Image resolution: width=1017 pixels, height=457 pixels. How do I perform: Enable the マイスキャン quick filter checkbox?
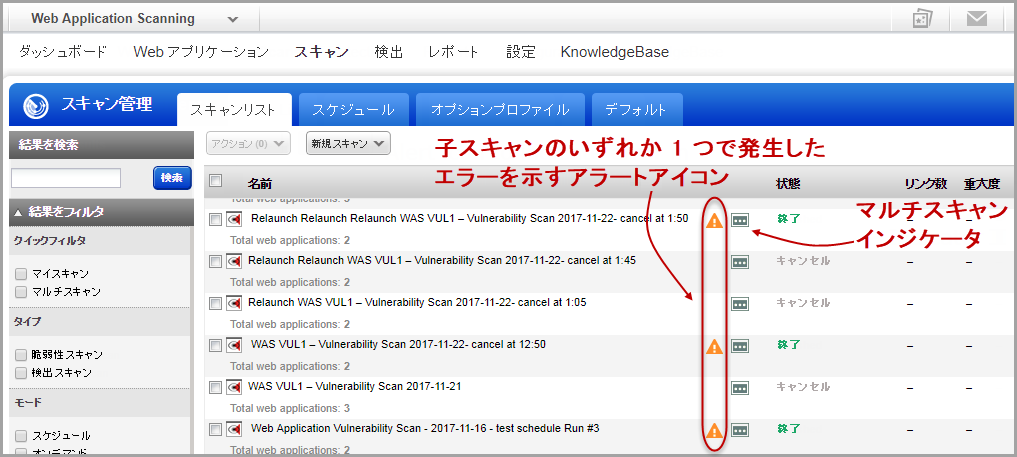[x=21, y=273]
